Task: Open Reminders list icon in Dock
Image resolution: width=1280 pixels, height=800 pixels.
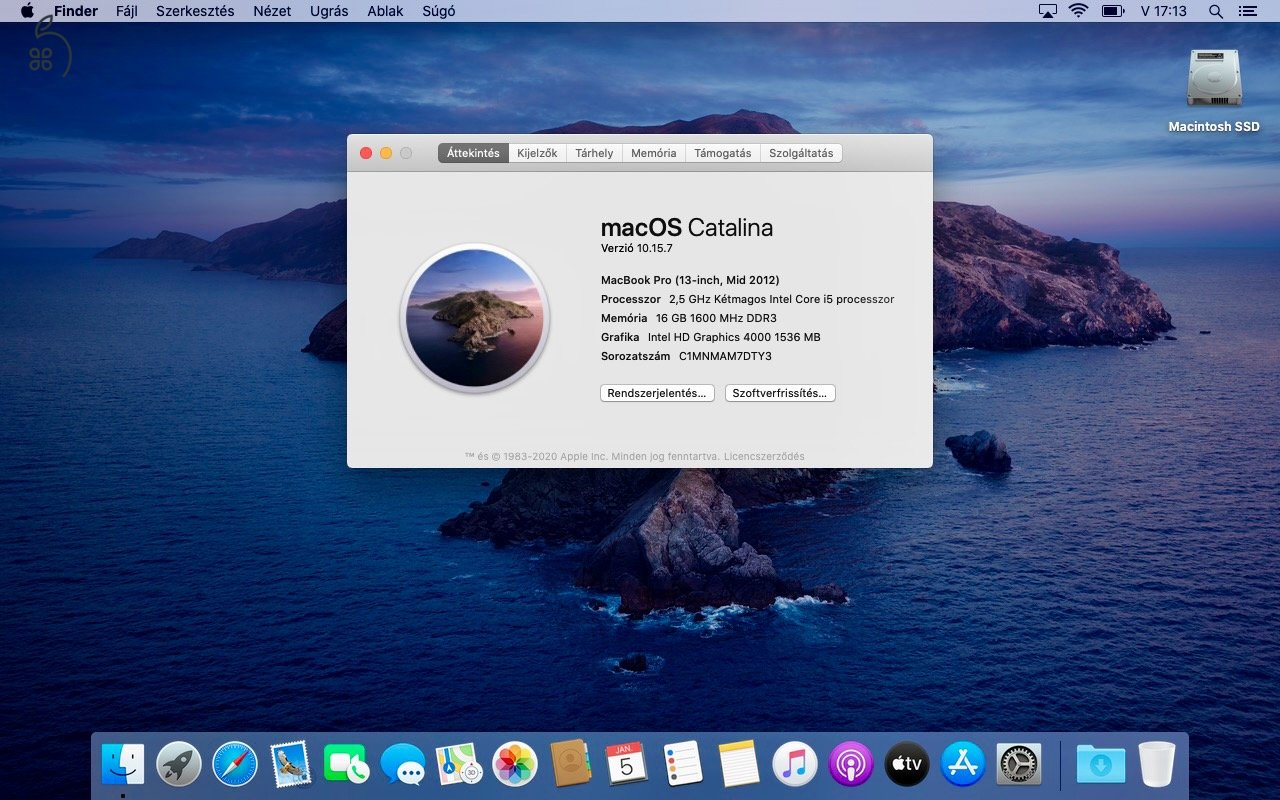Action: (x=683, y=765)
